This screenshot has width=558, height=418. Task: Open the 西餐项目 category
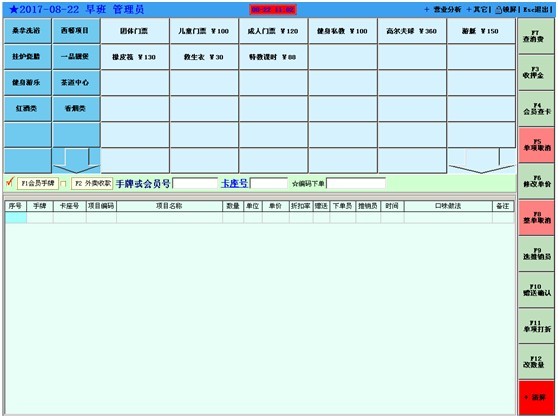[76, 31]
